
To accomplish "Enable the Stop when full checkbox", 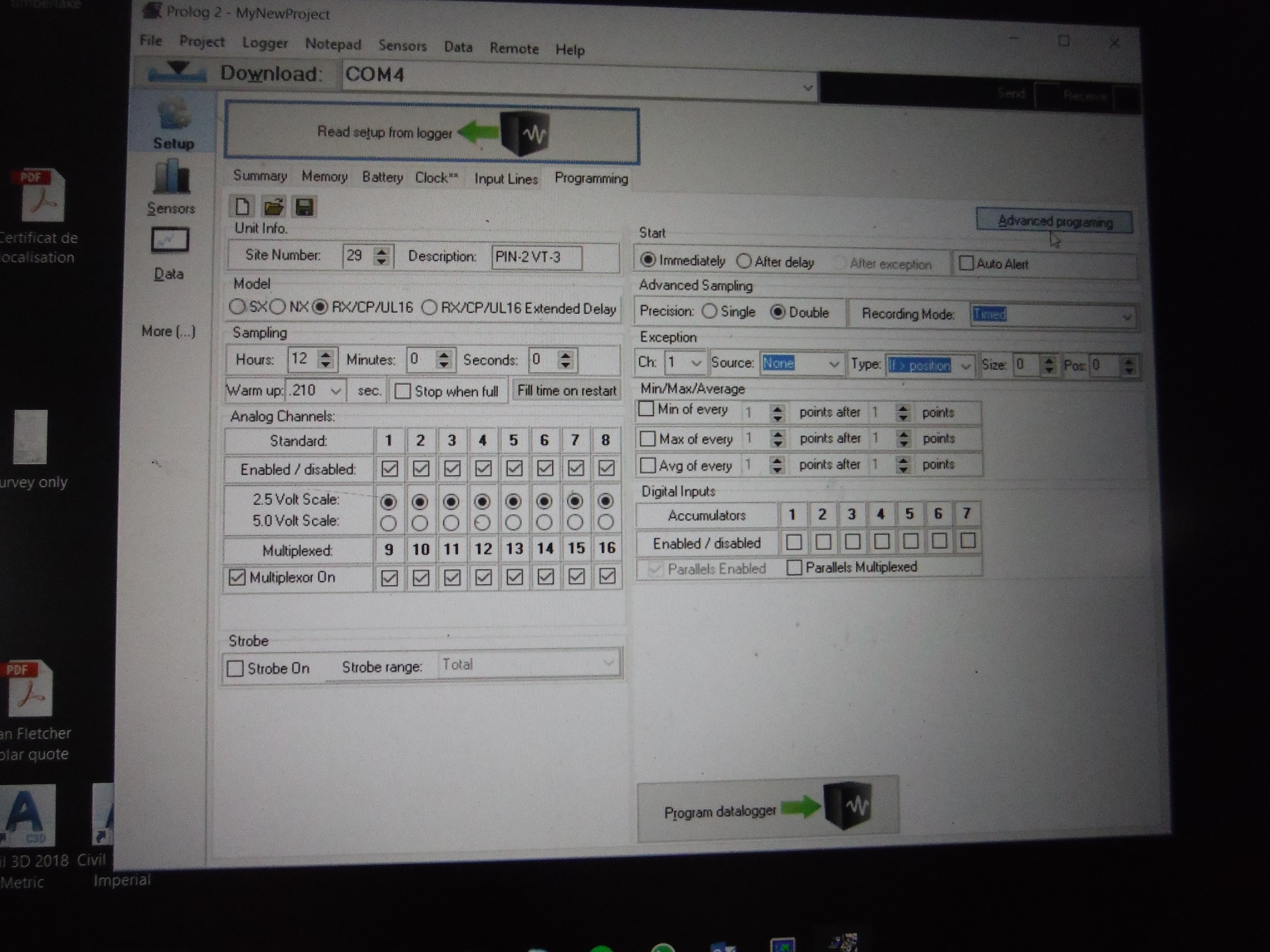I will pos(402,391).
